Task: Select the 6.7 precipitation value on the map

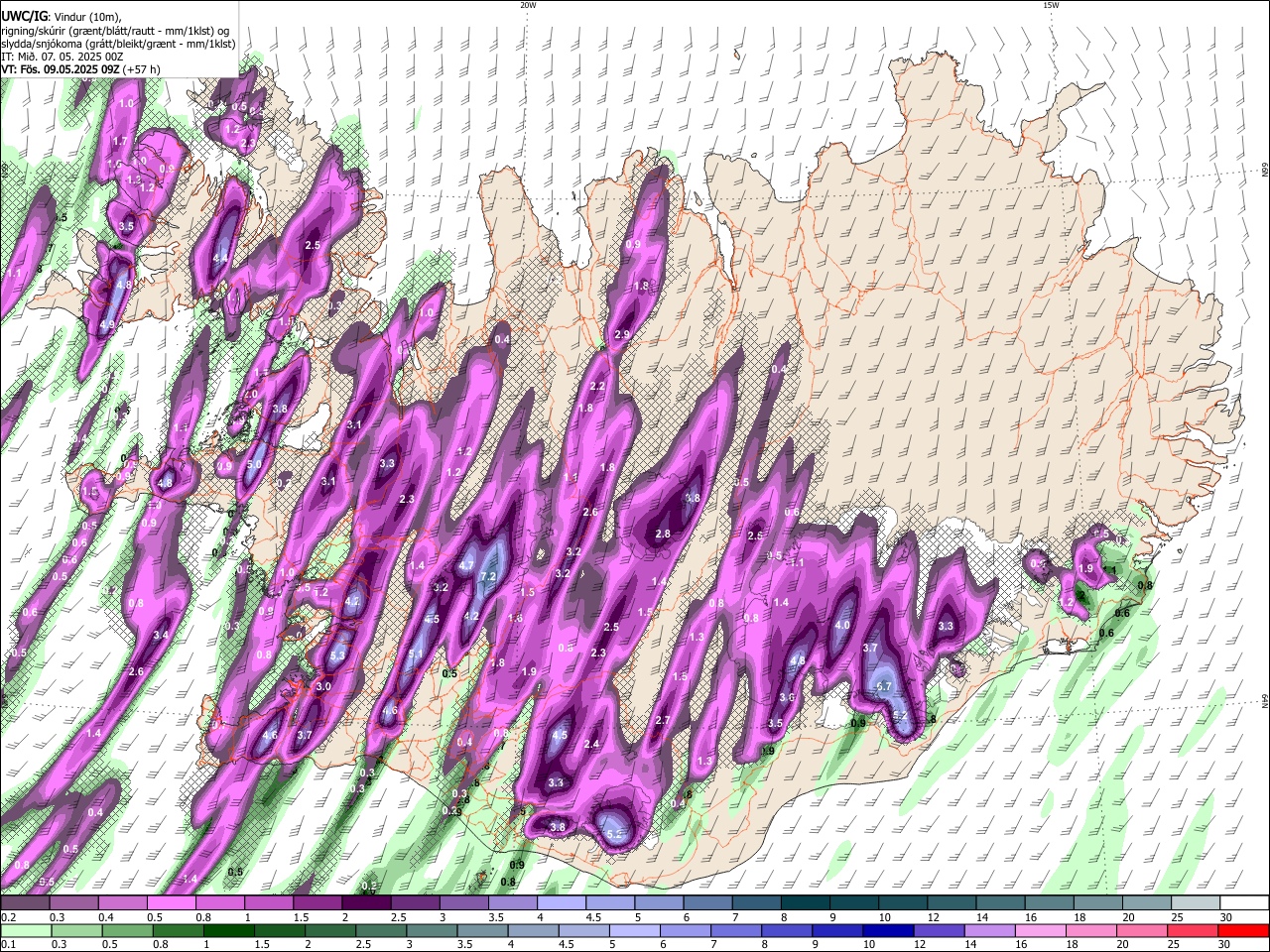Action: coord(885,686)
